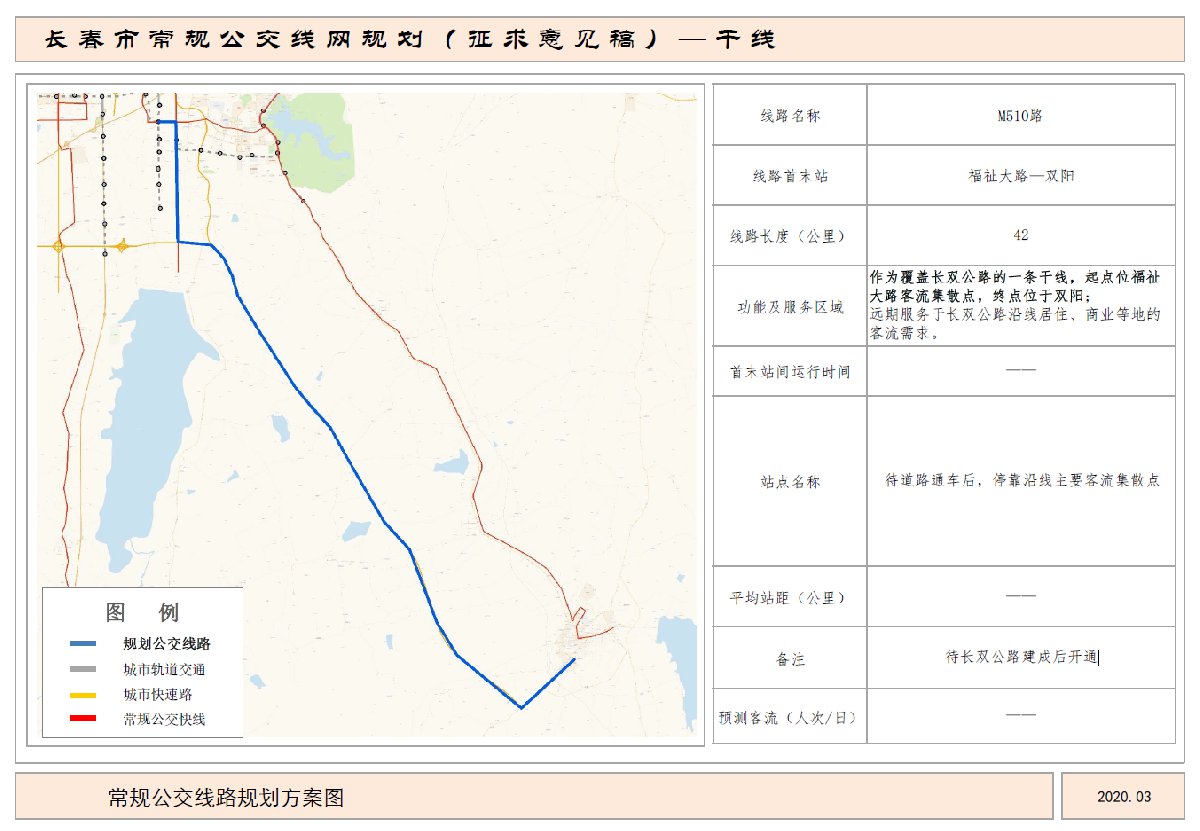Select the 预测客流（人次/日） row label
1200x831 pixels.
(790, 717)
